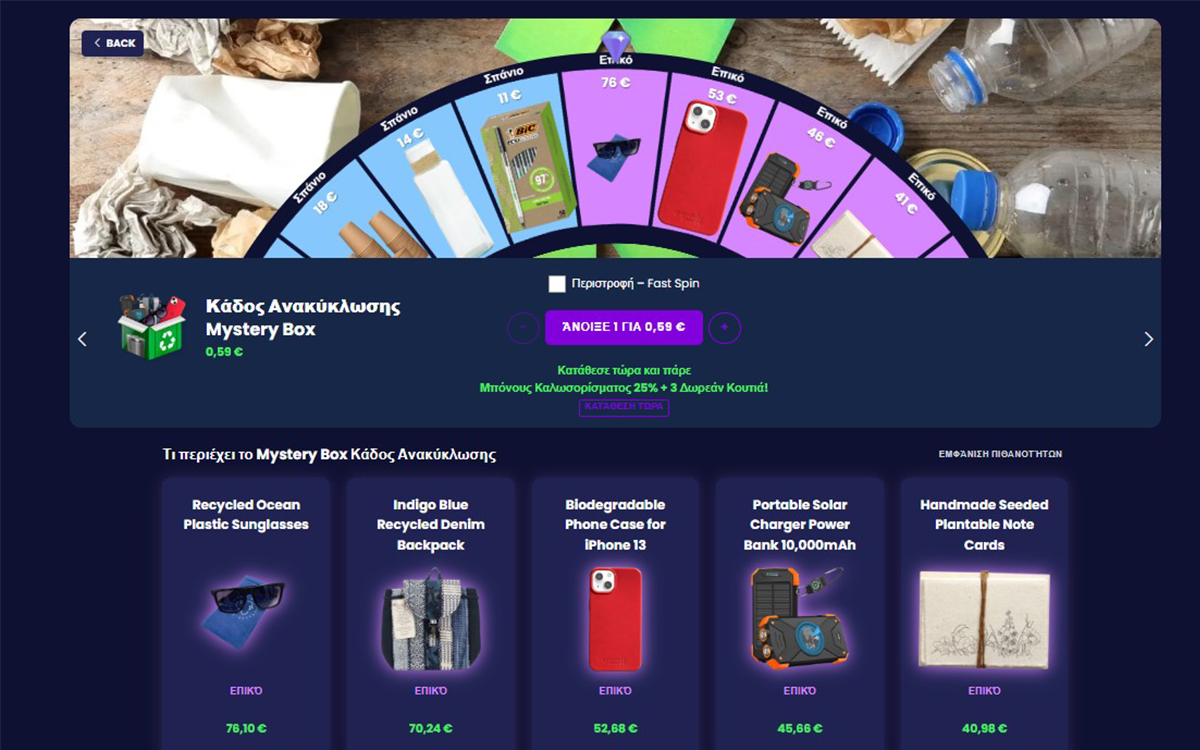This screenshot has height=750, width=1200.
Task: Click the recycling bin mystery box icon
Action: [150, 326]
